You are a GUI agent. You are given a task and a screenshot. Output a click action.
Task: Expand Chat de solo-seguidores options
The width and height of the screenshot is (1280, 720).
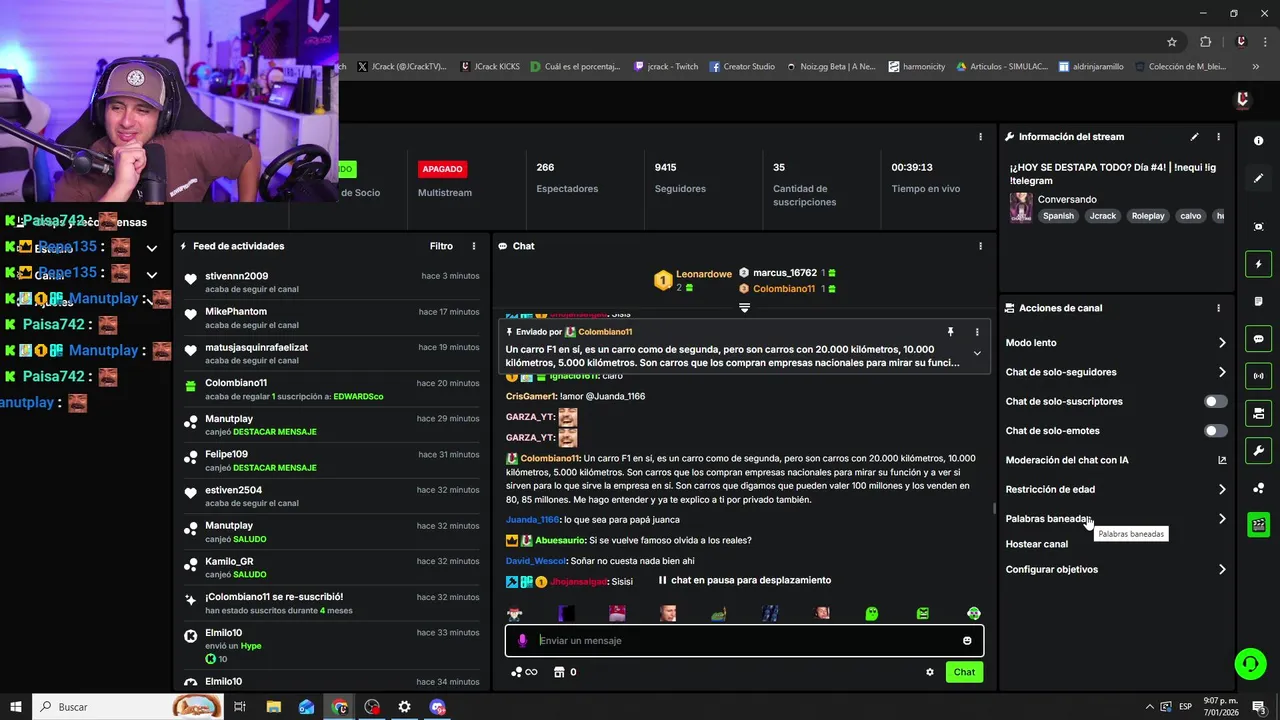[x=1222, y=372]
